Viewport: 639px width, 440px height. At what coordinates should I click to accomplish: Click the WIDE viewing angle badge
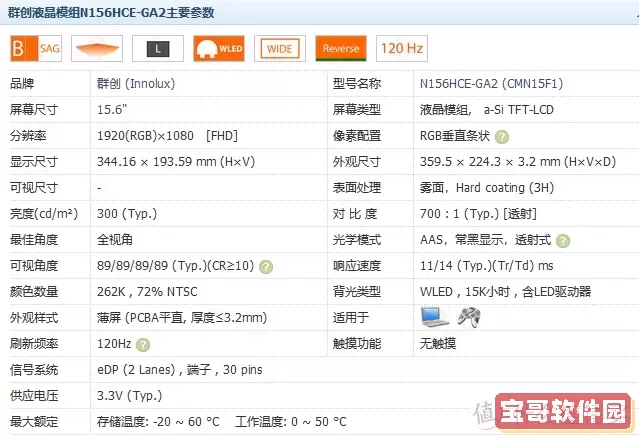point(280,48)
